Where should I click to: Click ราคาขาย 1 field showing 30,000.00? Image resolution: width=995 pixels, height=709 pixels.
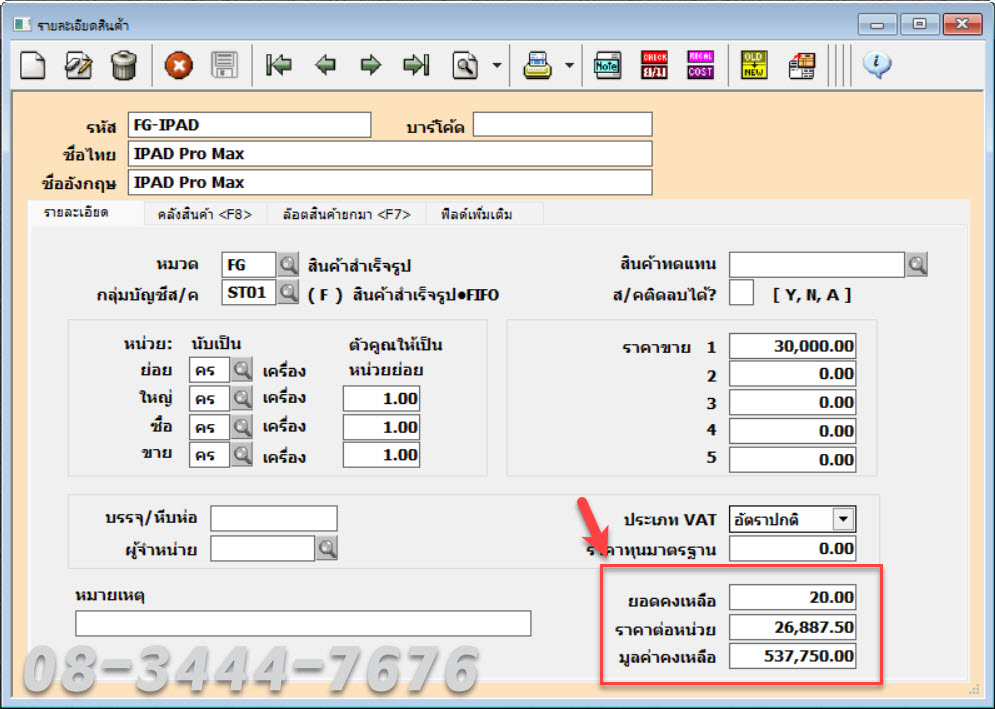coord(792,346)
